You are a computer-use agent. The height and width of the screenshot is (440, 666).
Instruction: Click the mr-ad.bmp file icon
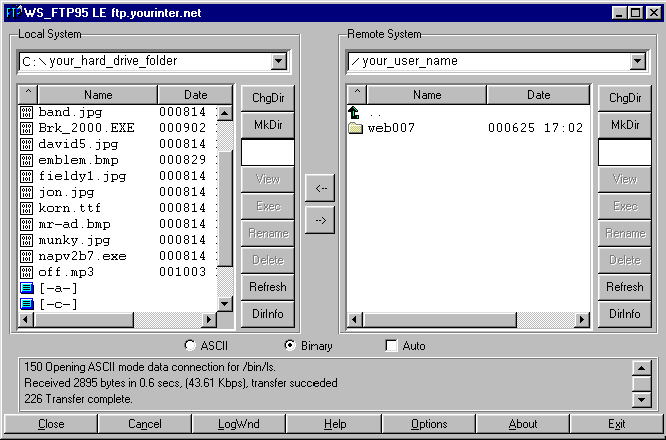tap(26, 224)
